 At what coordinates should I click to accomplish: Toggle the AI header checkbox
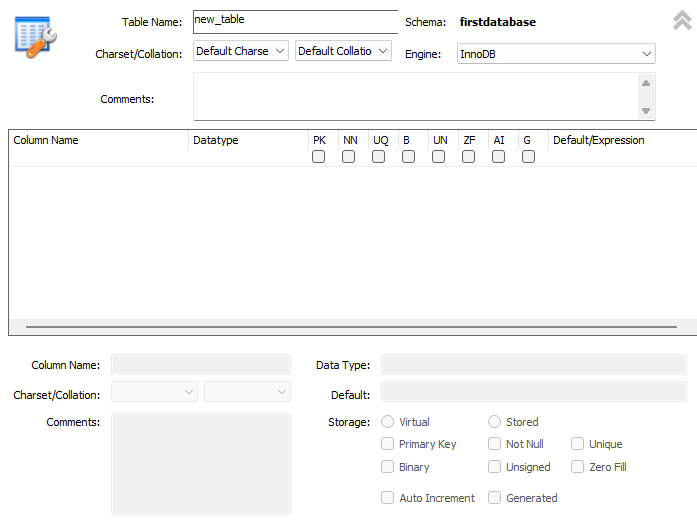point(498,157)
